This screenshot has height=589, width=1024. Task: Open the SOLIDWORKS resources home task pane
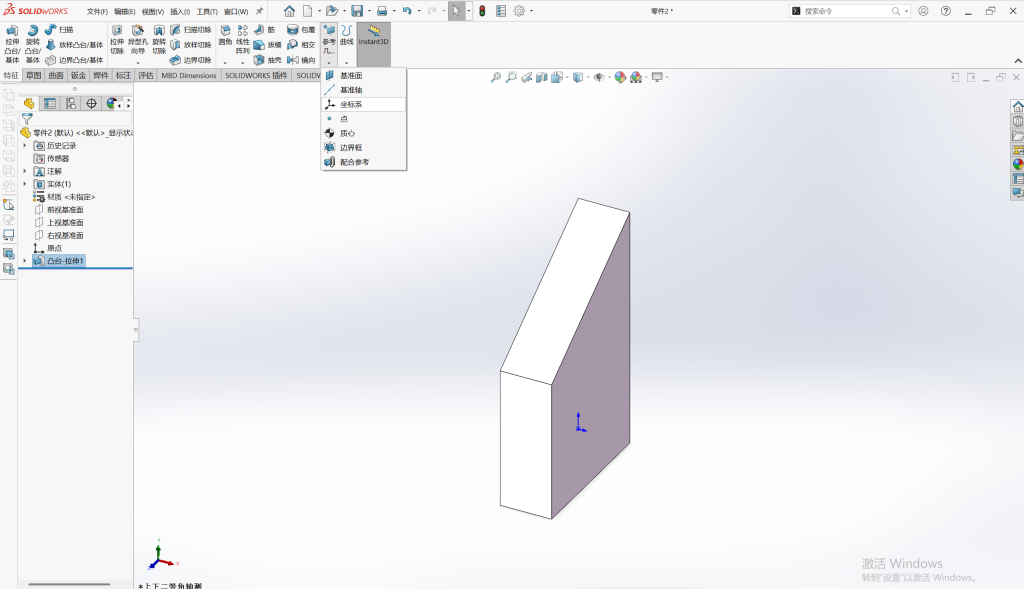(x=1017, y=106)
